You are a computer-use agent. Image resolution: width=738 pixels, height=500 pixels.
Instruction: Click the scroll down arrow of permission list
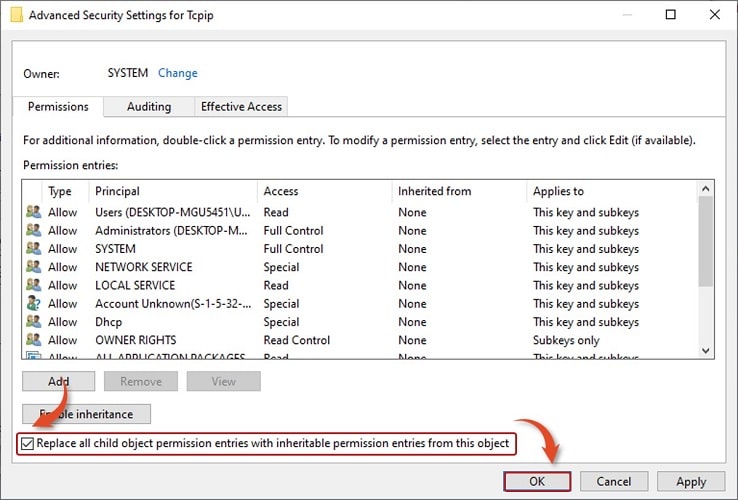pos(706,350)
